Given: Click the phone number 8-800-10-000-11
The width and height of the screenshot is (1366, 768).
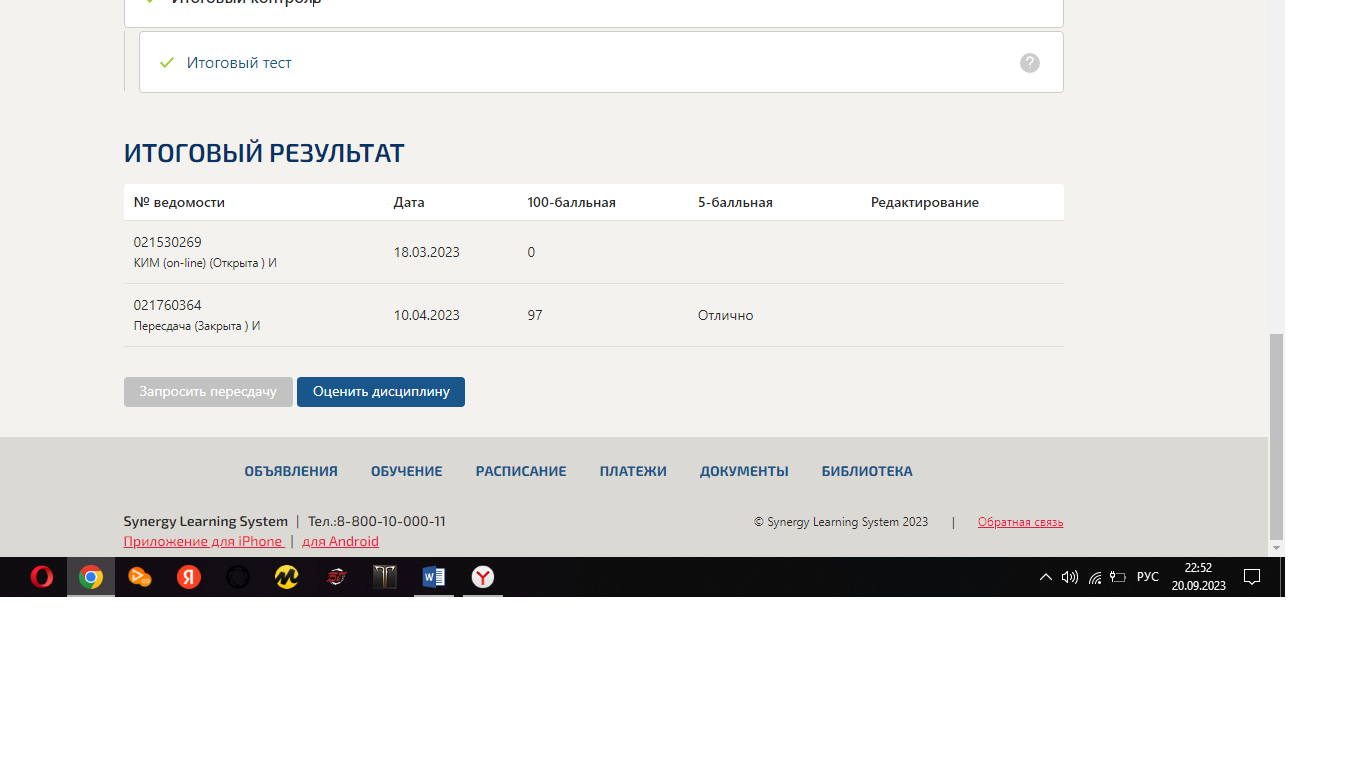Looking at the screenshot, I should (391, 521).
